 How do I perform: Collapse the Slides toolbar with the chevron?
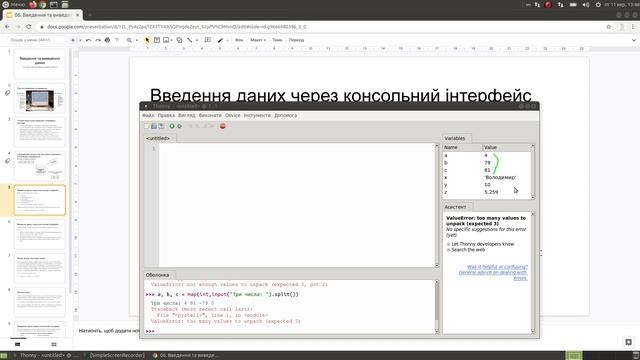pos(634,40)
